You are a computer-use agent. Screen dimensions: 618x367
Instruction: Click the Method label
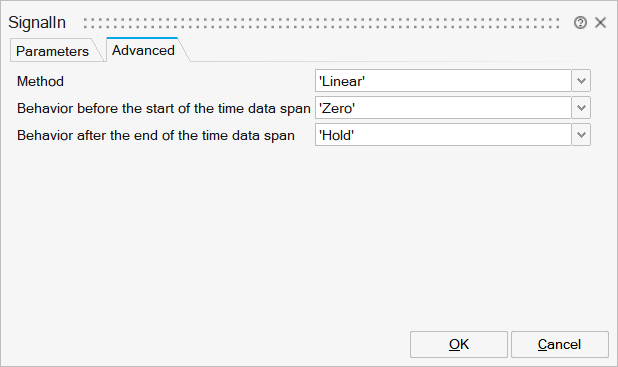pos(40,81)
